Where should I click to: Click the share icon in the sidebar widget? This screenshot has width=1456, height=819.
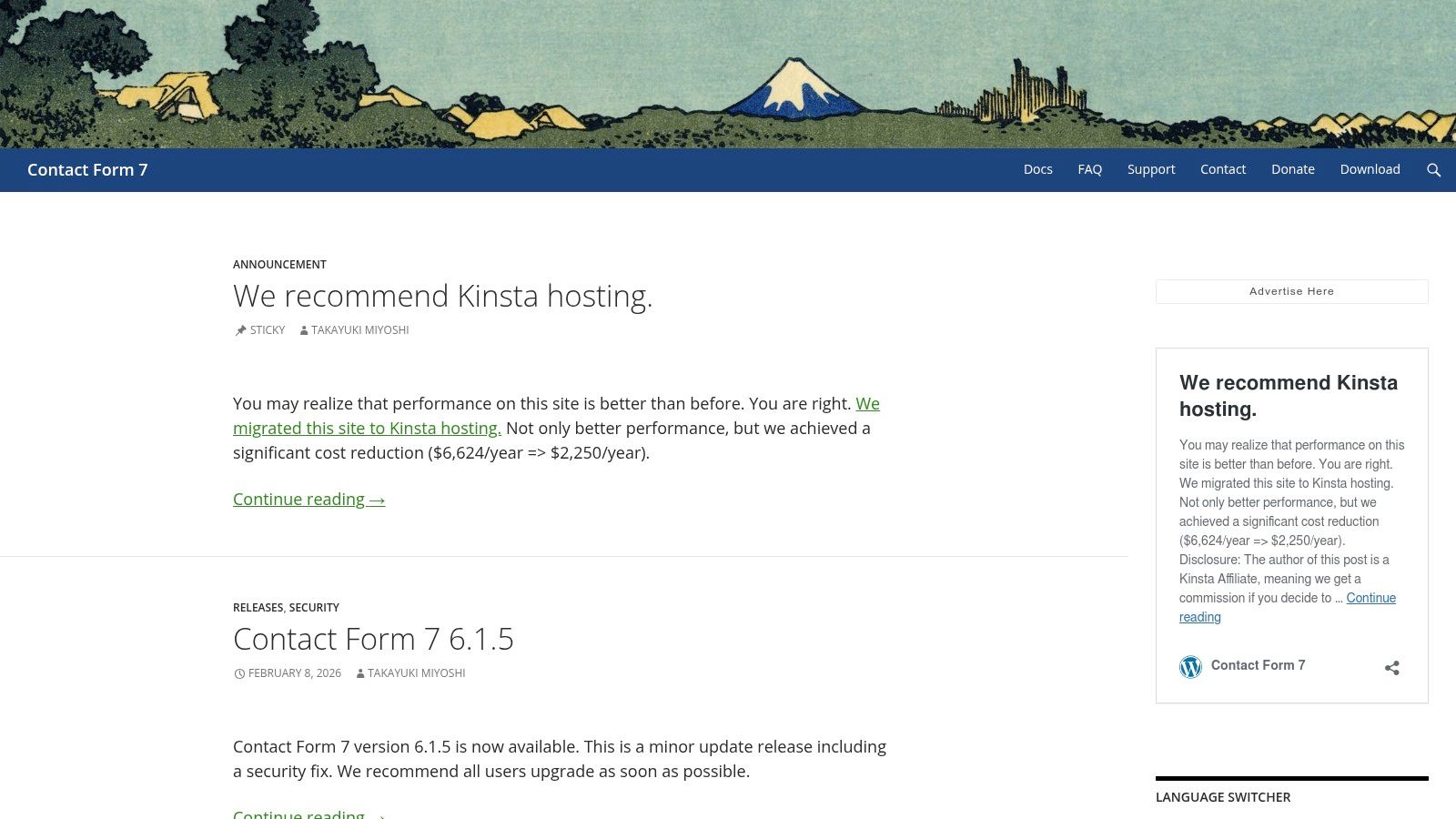tap(1391, 667)
